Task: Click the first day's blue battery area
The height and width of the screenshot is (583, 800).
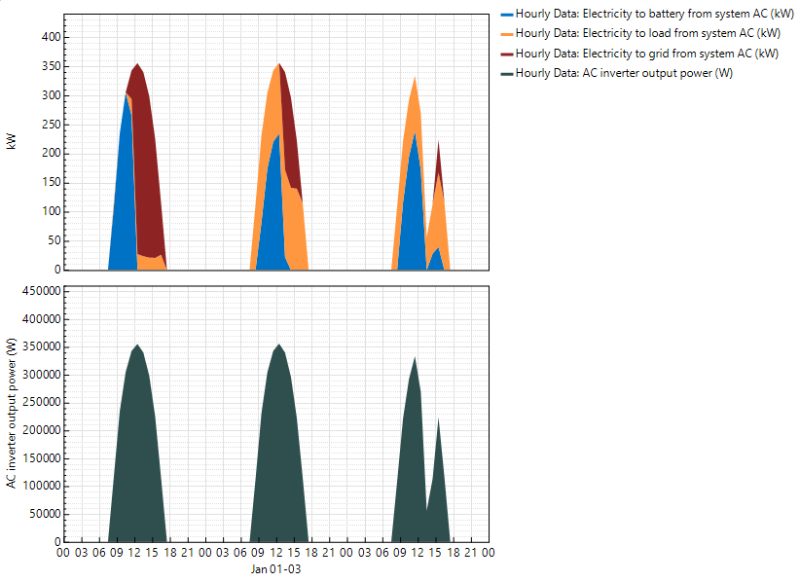Action: click(124, 210)
